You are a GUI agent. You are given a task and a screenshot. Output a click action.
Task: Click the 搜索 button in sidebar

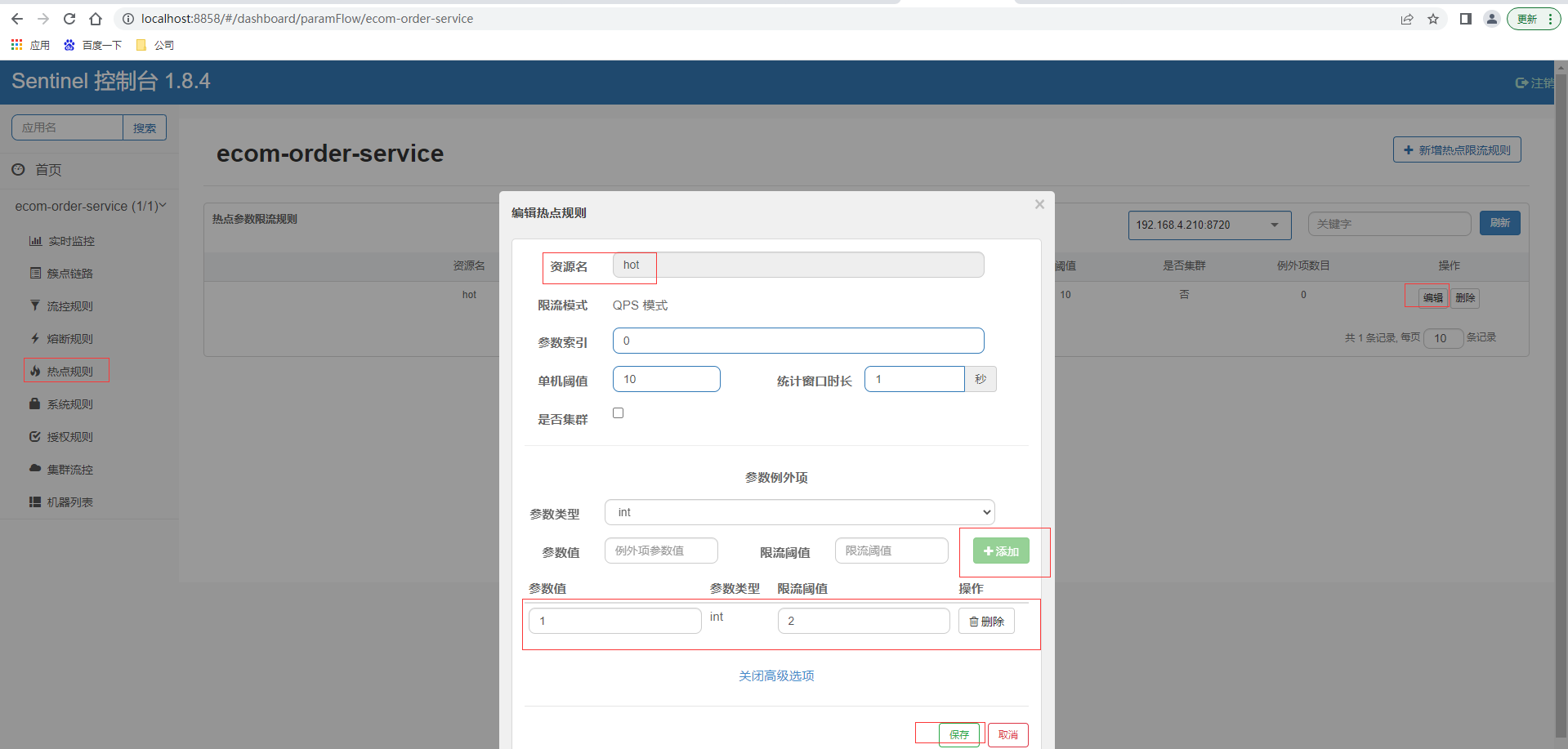(145, 127)
